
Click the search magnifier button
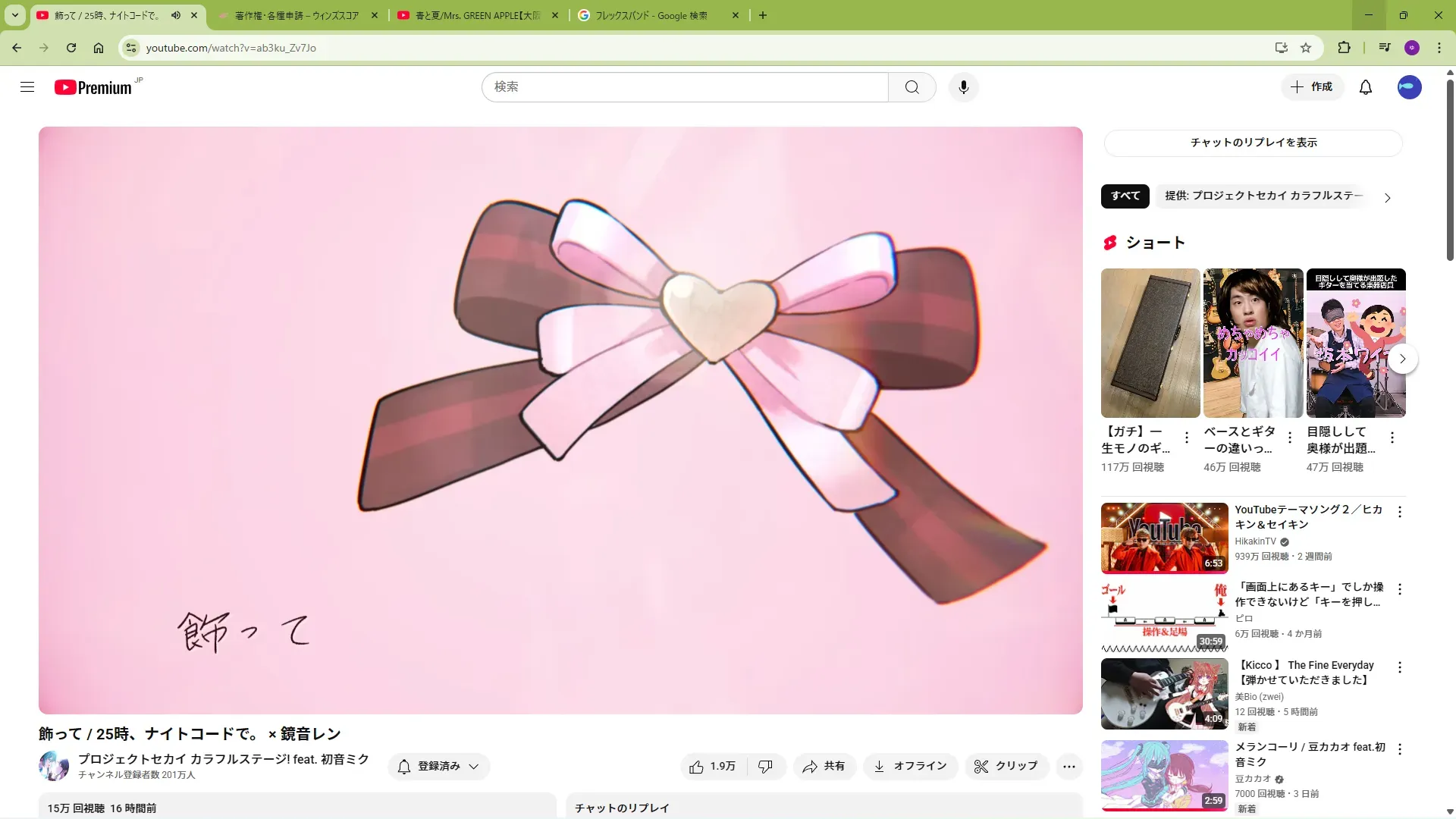[x=912, y=87]
